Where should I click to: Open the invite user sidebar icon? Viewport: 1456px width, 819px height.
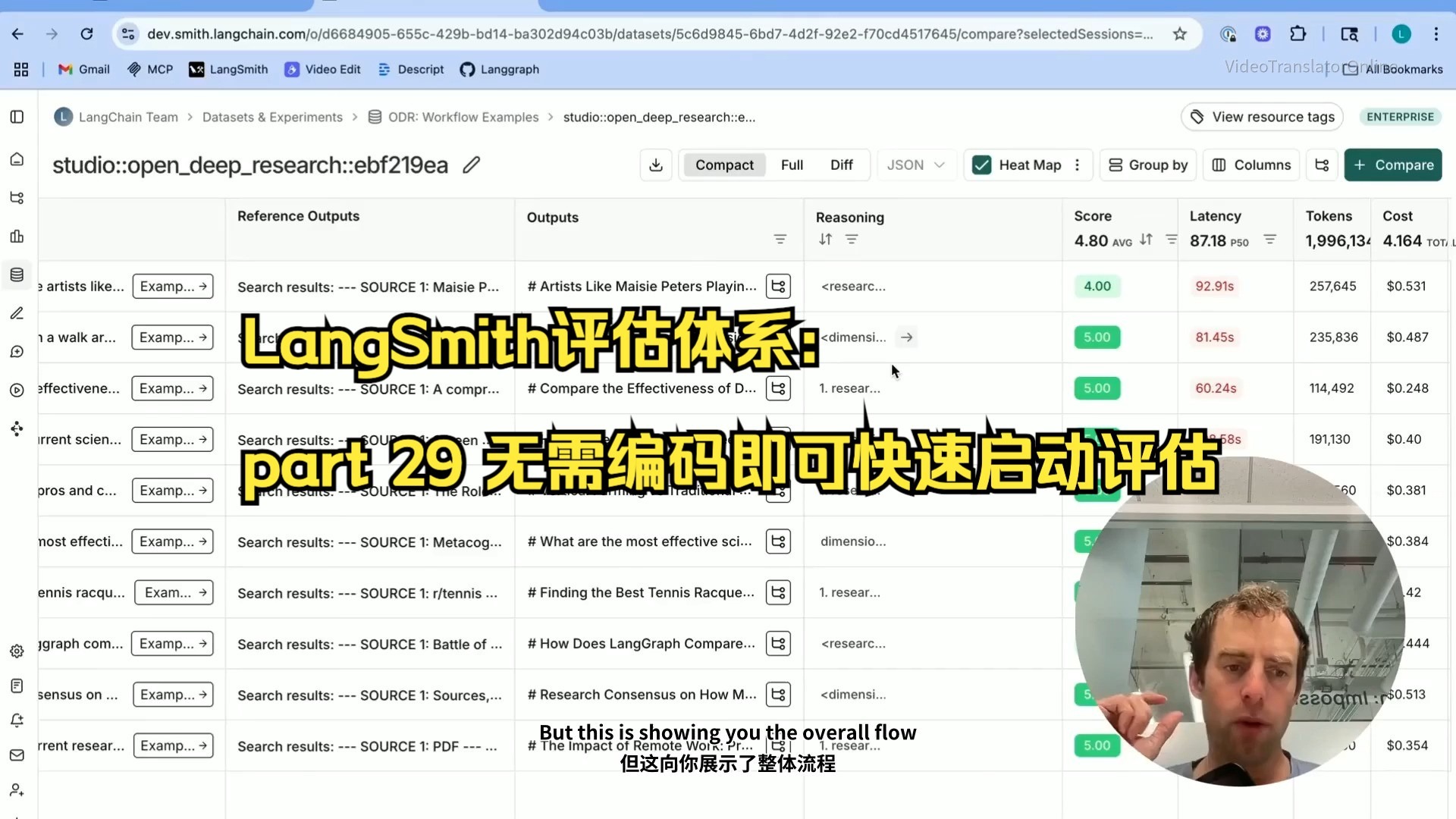(17, 790)
